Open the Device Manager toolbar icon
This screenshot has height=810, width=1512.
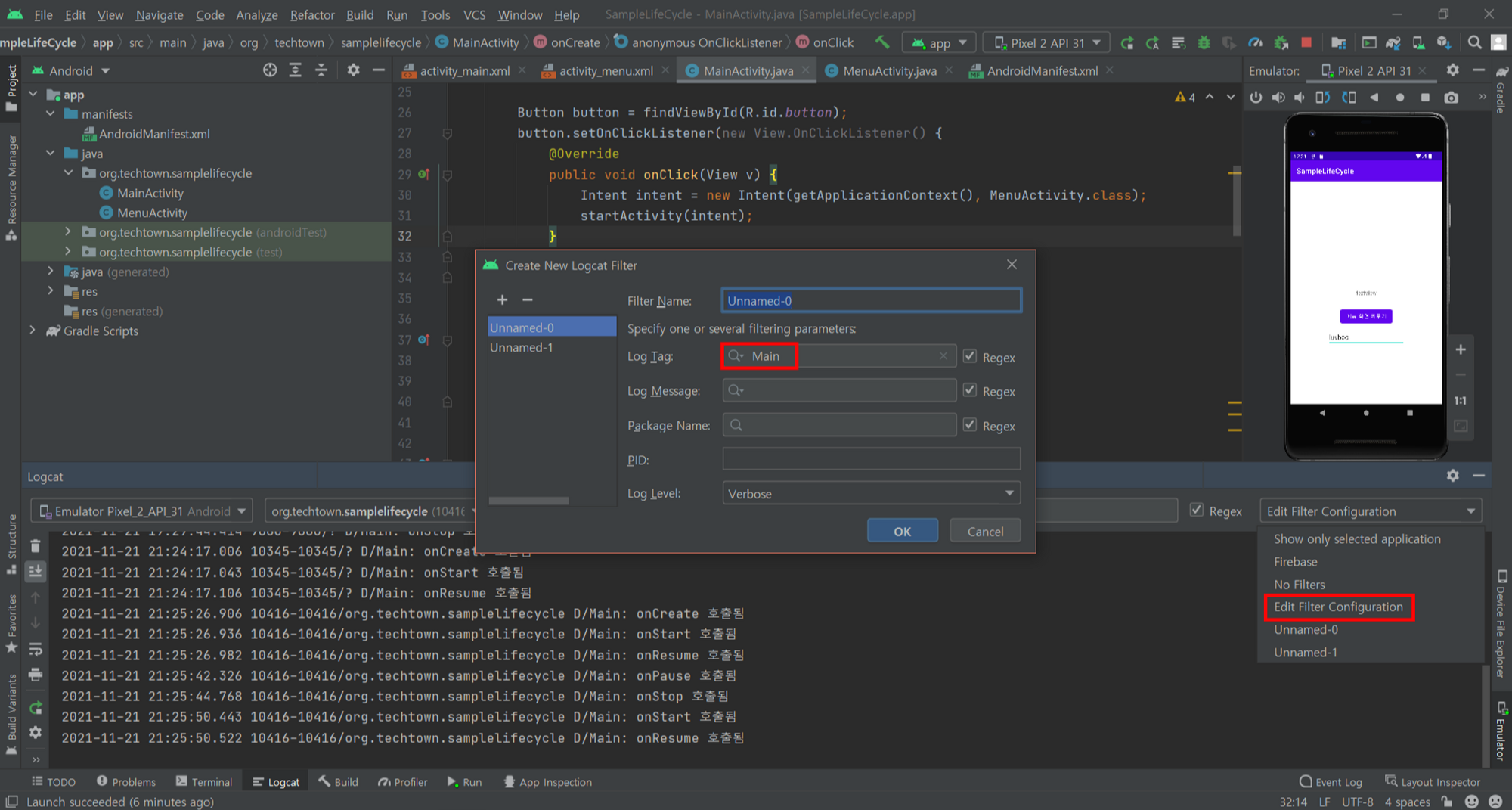click(1419, 42)
